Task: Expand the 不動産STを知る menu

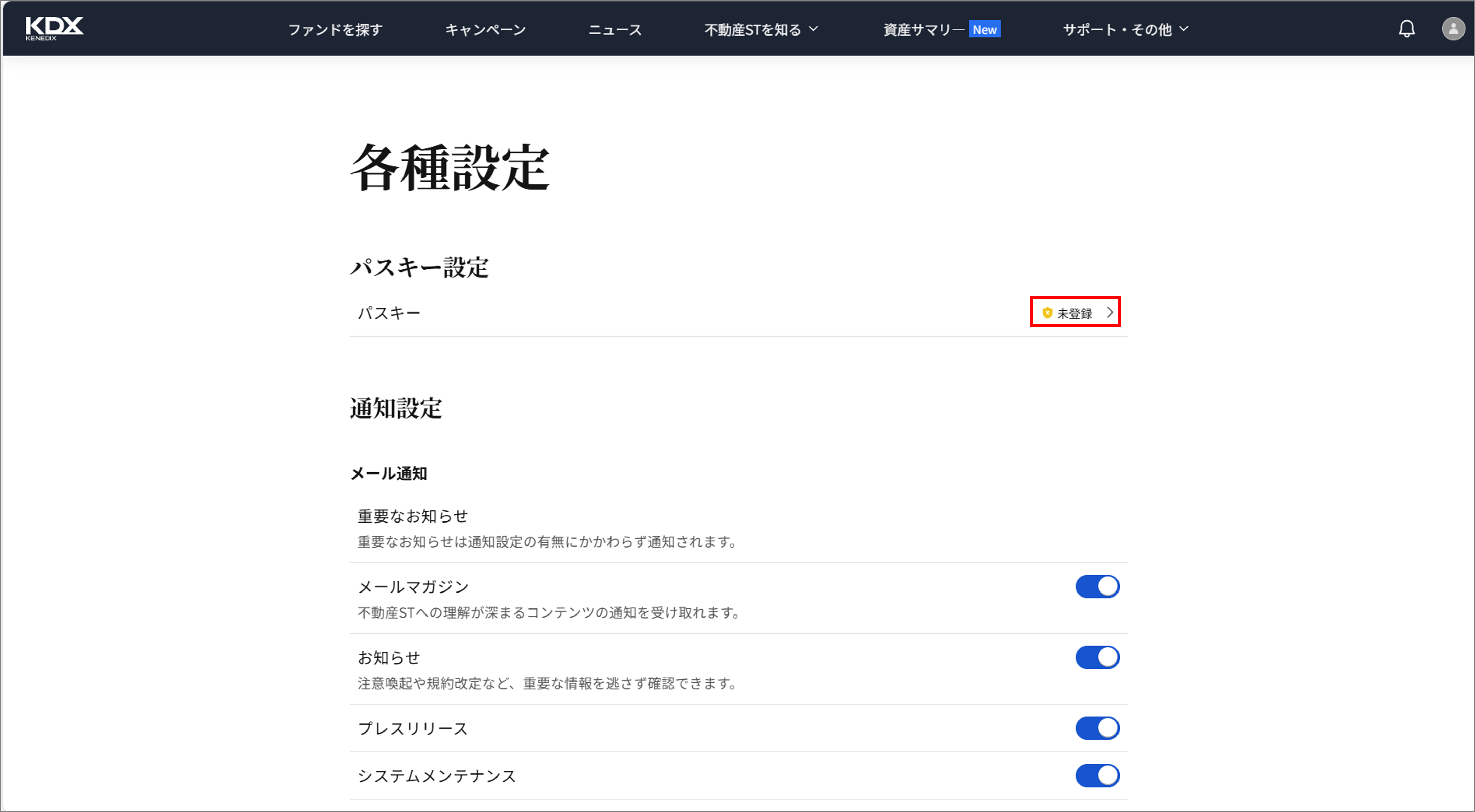Action: (761, 30)
